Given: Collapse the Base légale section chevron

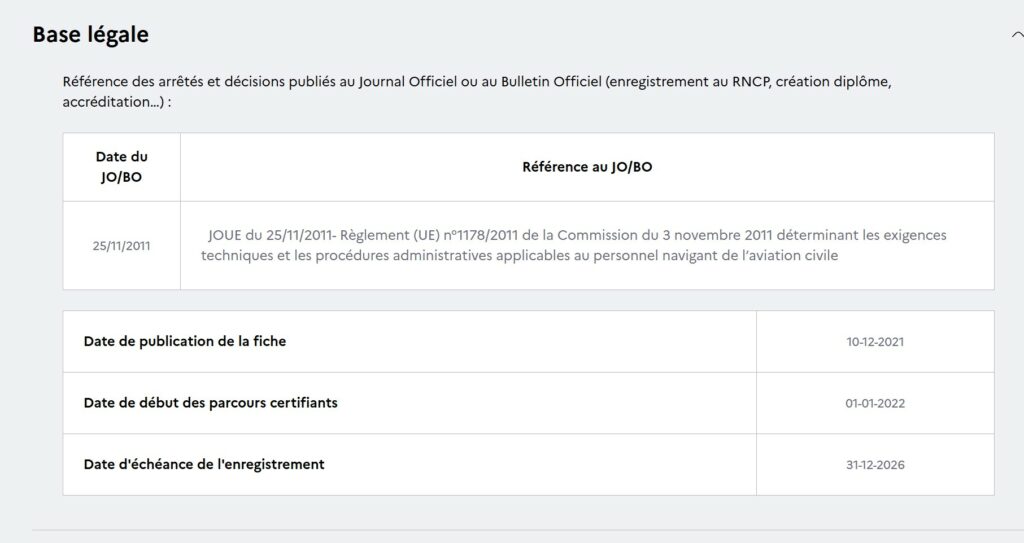Looking at the screenshot, I should click(1017, 34).
